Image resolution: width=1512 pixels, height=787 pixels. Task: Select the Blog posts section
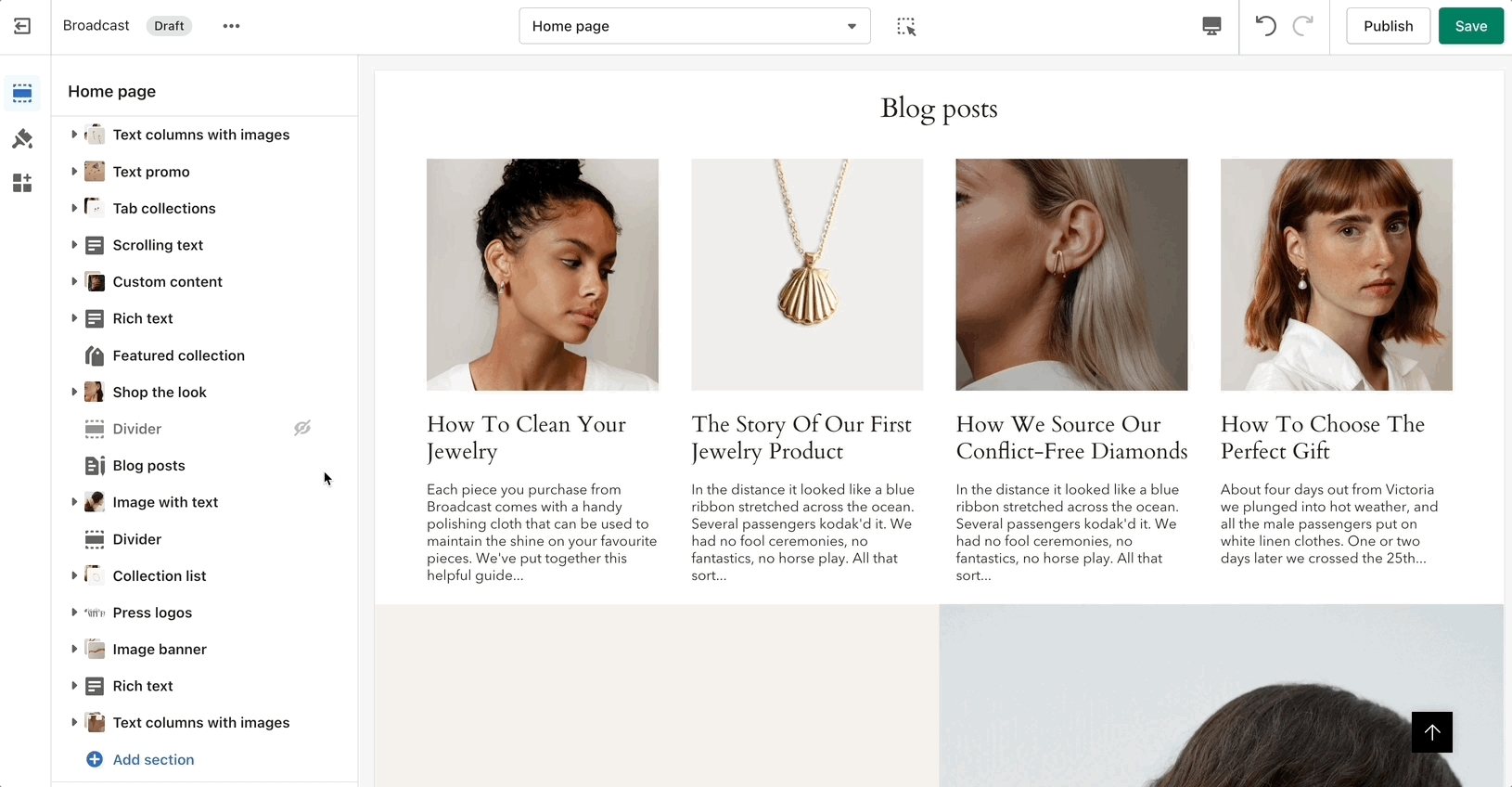(148, 466)
